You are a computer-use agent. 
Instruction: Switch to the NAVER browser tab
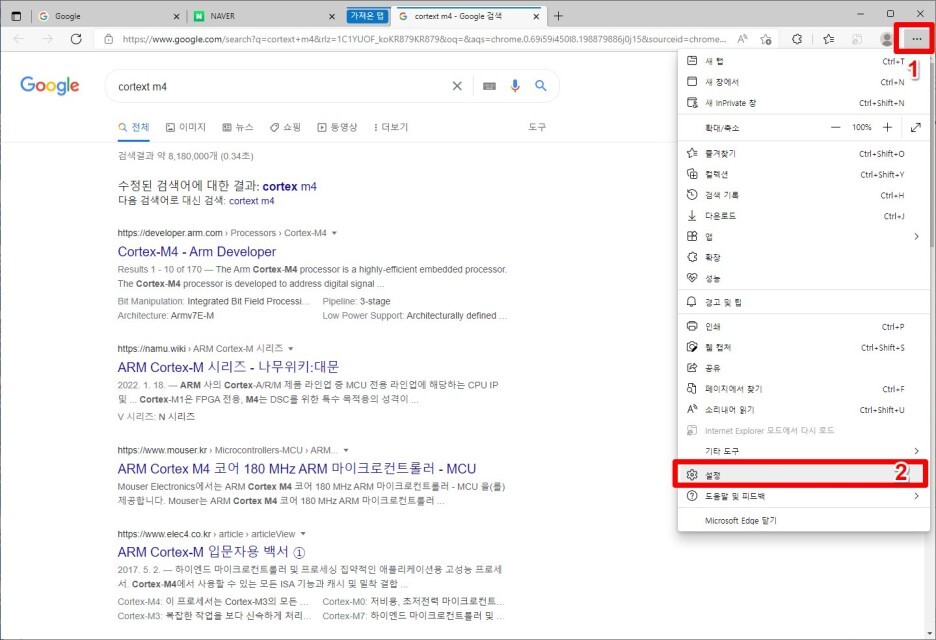tap(266, 16)
